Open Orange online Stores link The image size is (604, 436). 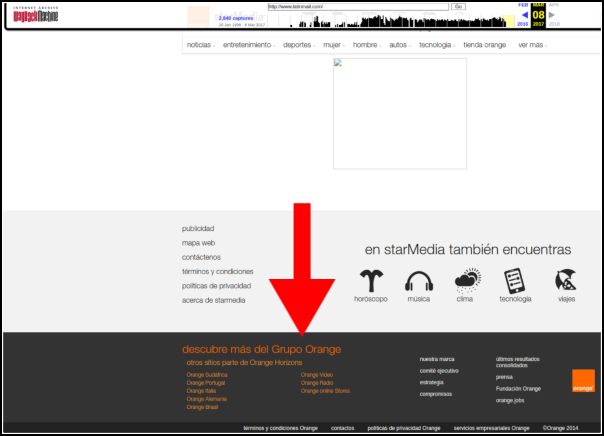[325, 391]
